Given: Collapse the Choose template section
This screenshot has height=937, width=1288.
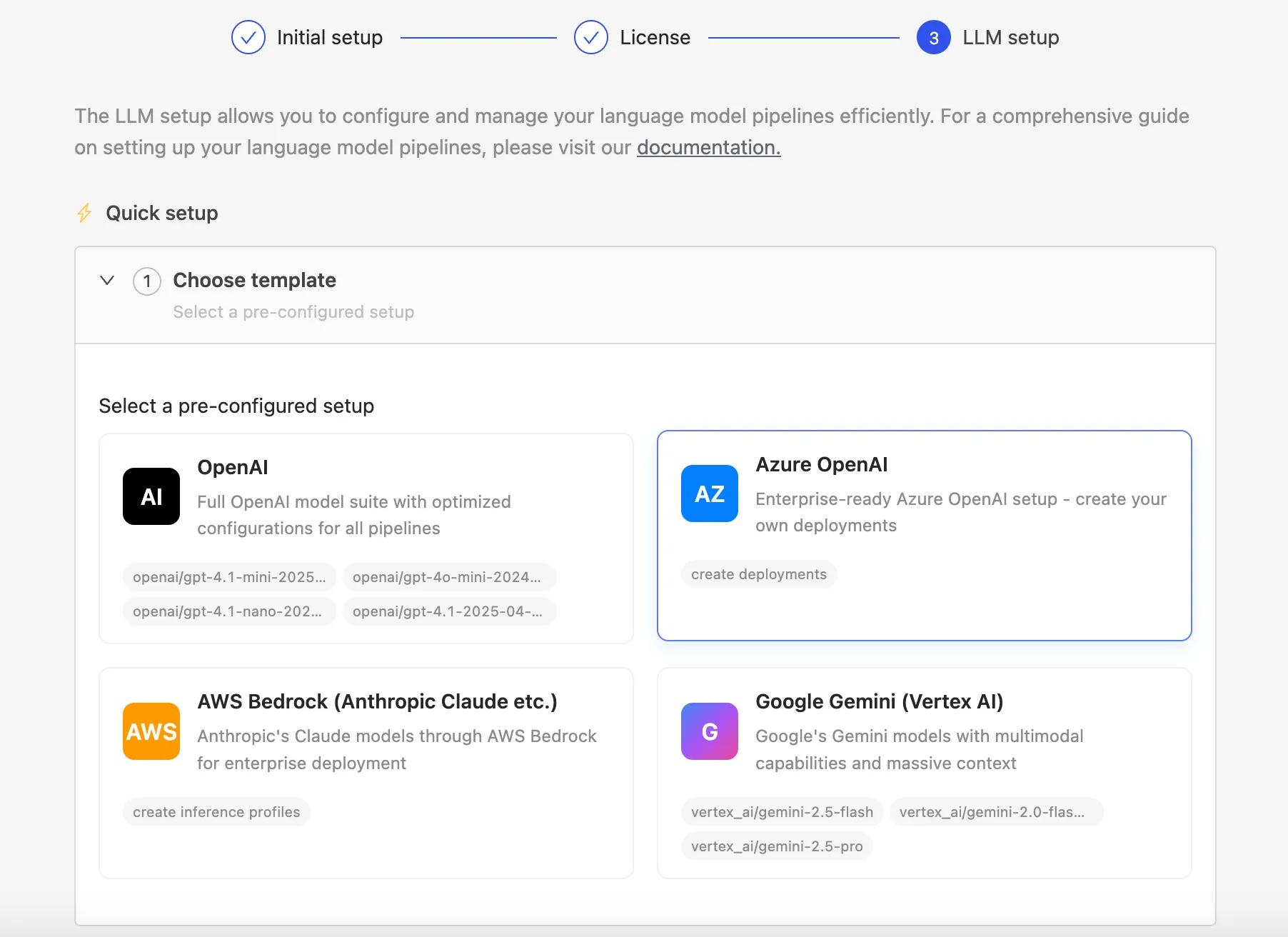Looking at the screenshot, I should pyautogui.click(x=107, y=281).
